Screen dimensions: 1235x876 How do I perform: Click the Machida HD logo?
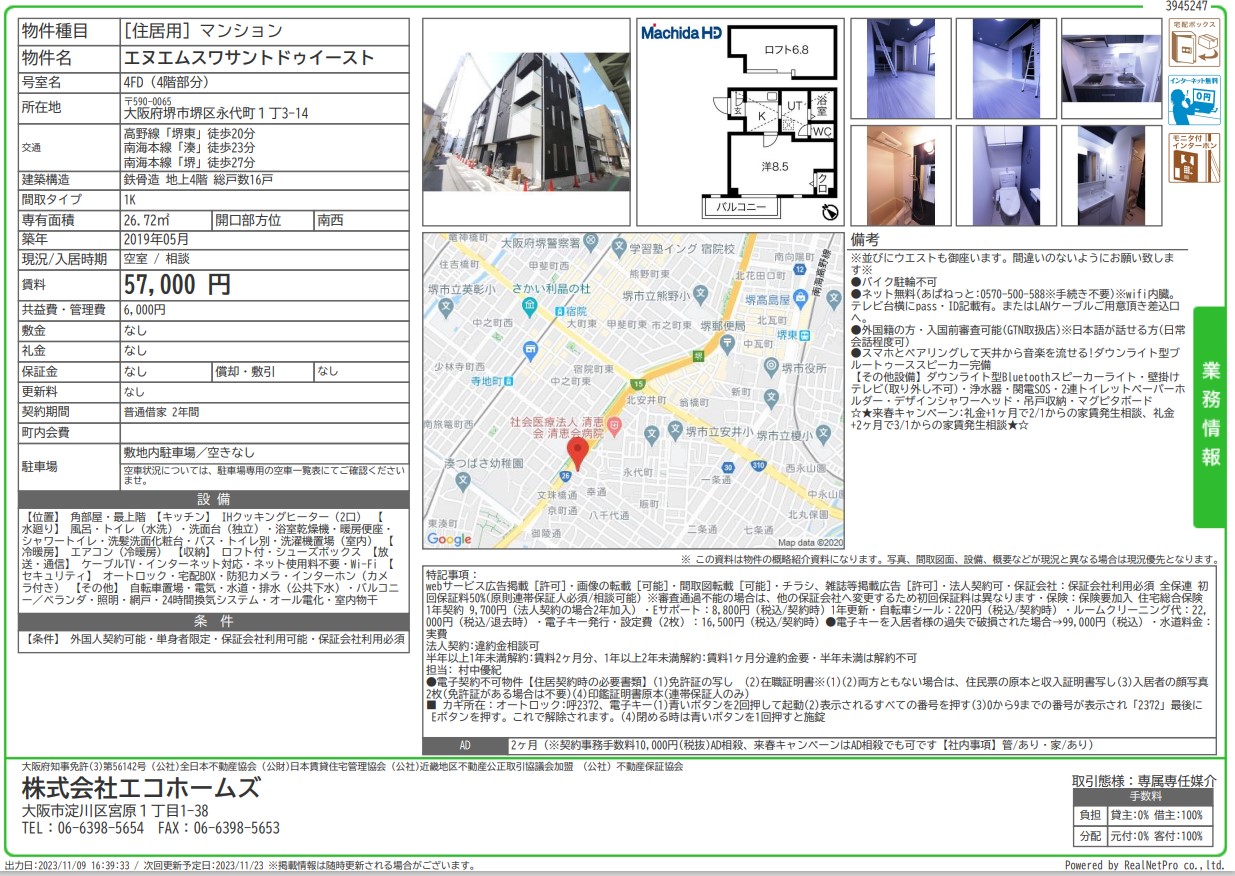point(681,33)
